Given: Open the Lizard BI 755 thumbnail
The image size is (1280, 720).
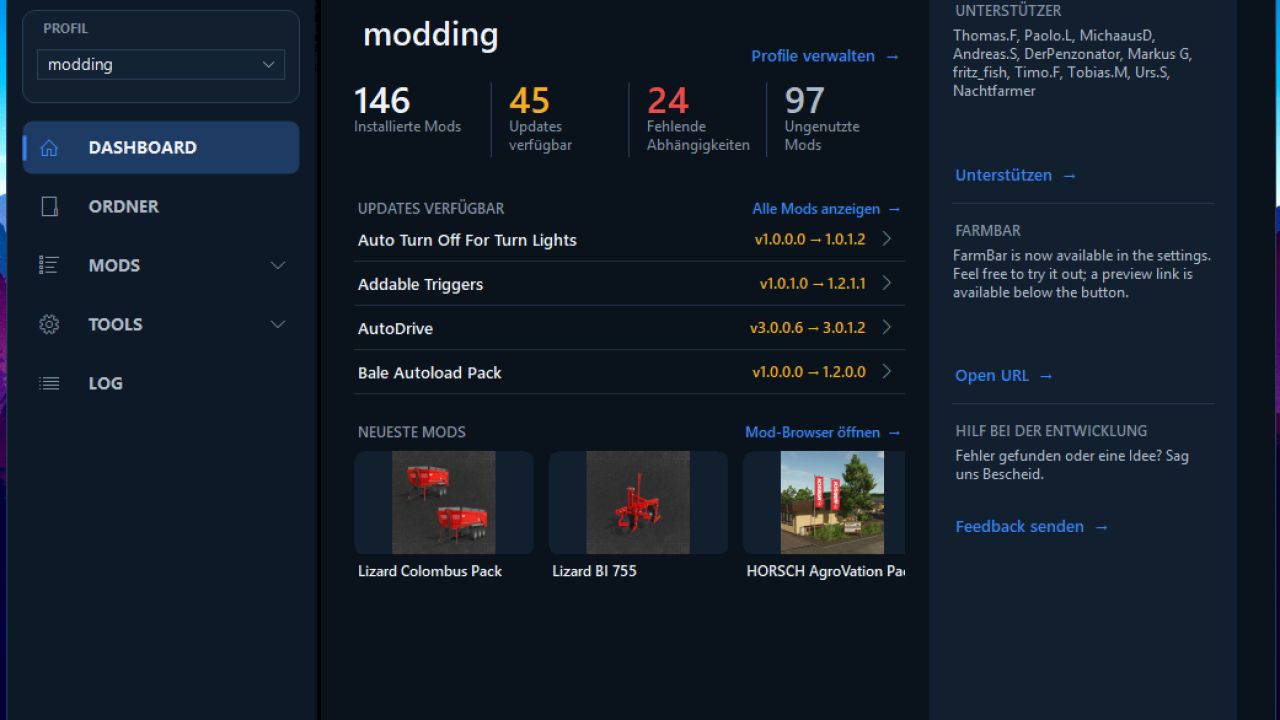Looking at the screenshot, I should 638,502.
